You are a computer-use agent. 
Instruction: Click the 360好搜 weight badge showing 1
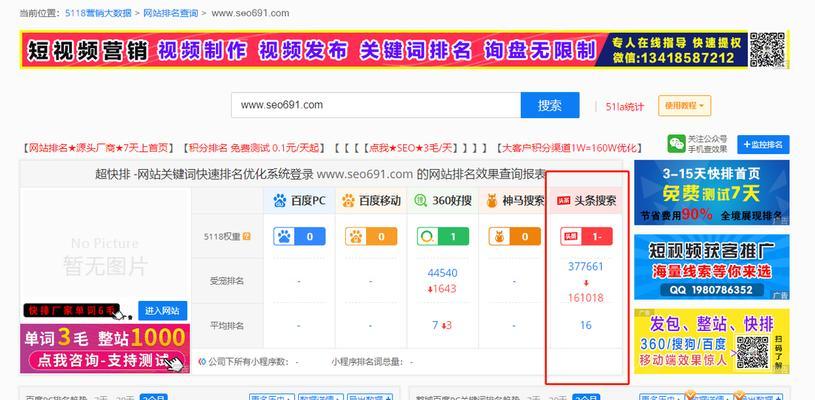(443, 236)
